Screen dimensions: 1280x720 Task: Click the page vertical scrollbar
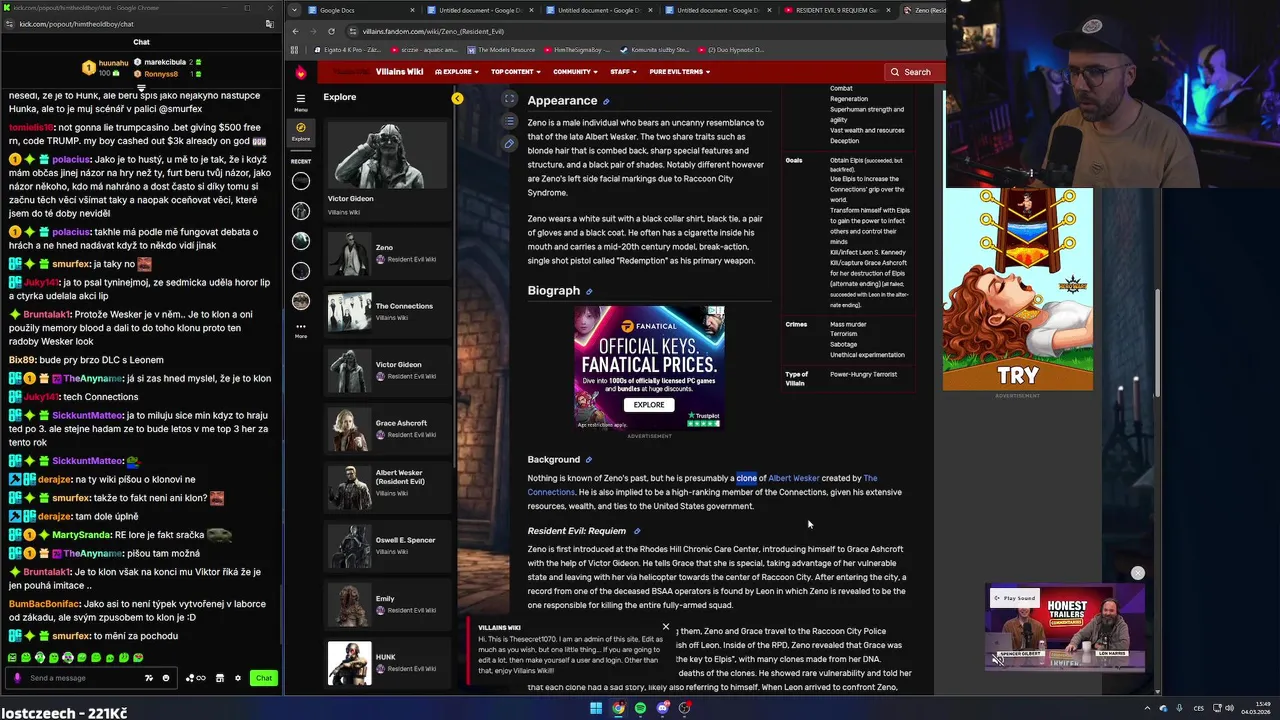pyautogui.click(x=1158, y=343)
